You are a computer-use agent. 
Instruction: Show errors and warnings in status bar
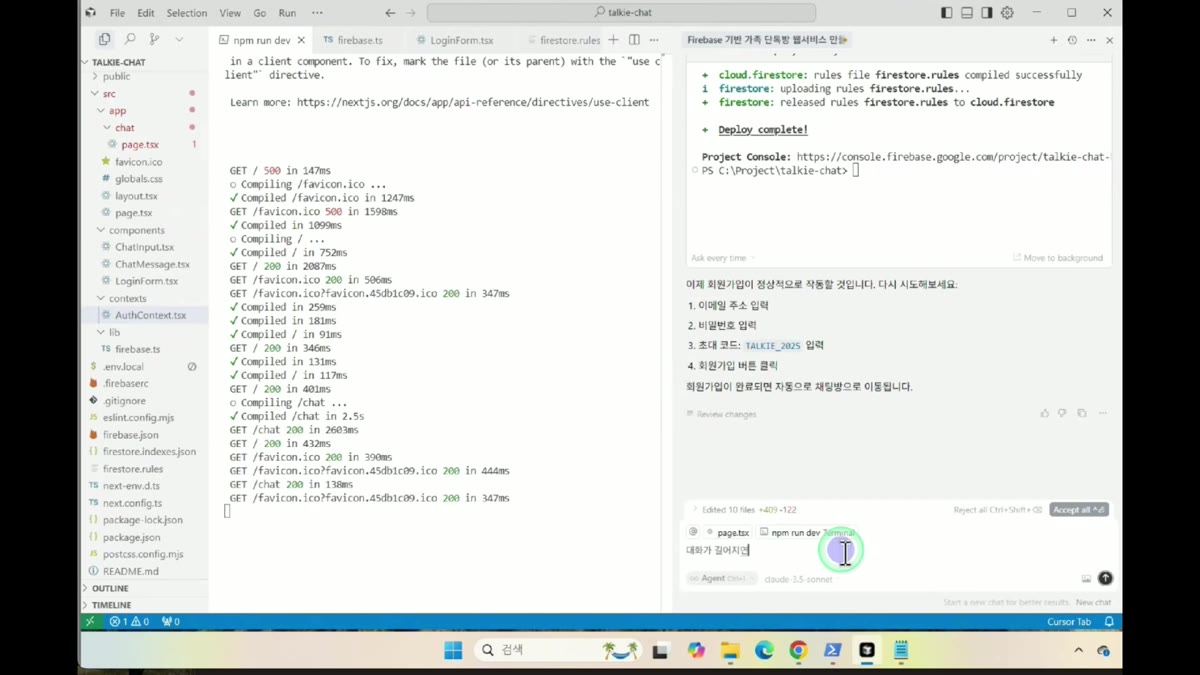coord(130,622)
